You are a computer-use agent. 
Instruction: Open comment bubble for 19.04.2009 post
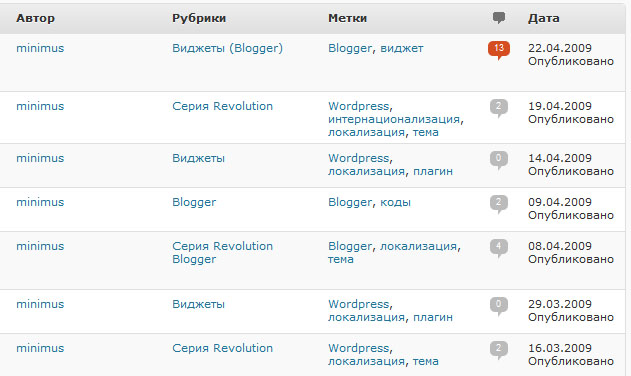[499, 108]
